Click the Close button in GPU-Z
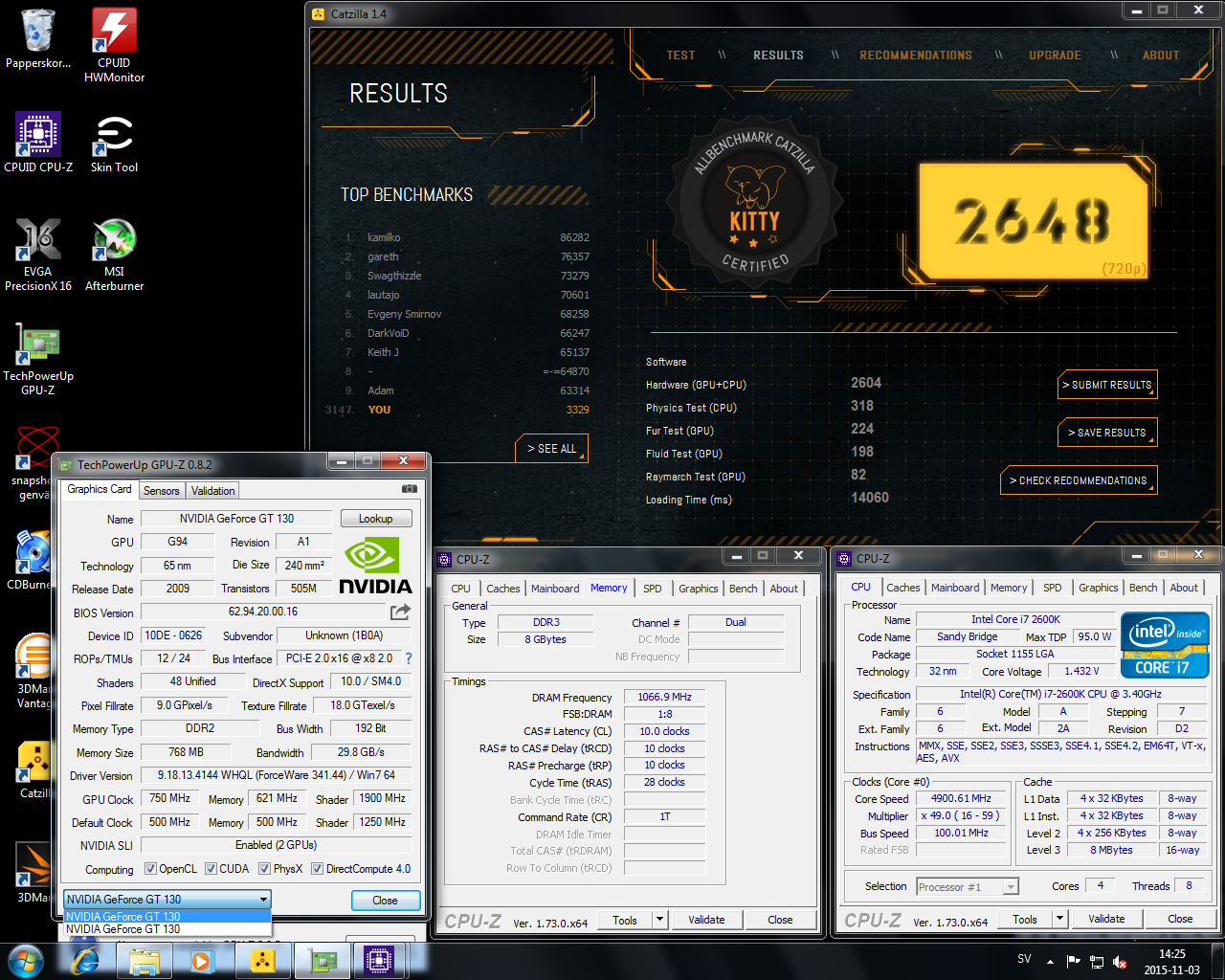This screenshot has height=980, width=1225. click(x=385, y=901)
